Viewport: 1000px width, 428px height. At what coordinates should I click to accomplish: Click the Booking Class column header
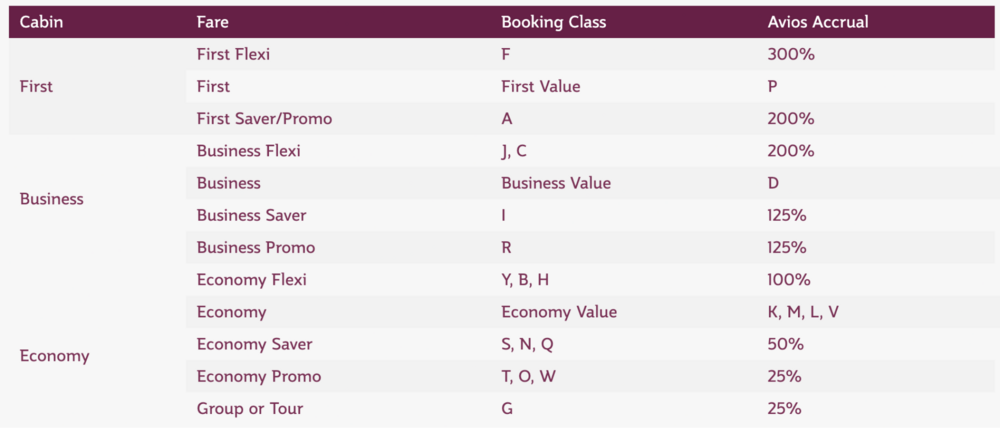pos(553,22)
